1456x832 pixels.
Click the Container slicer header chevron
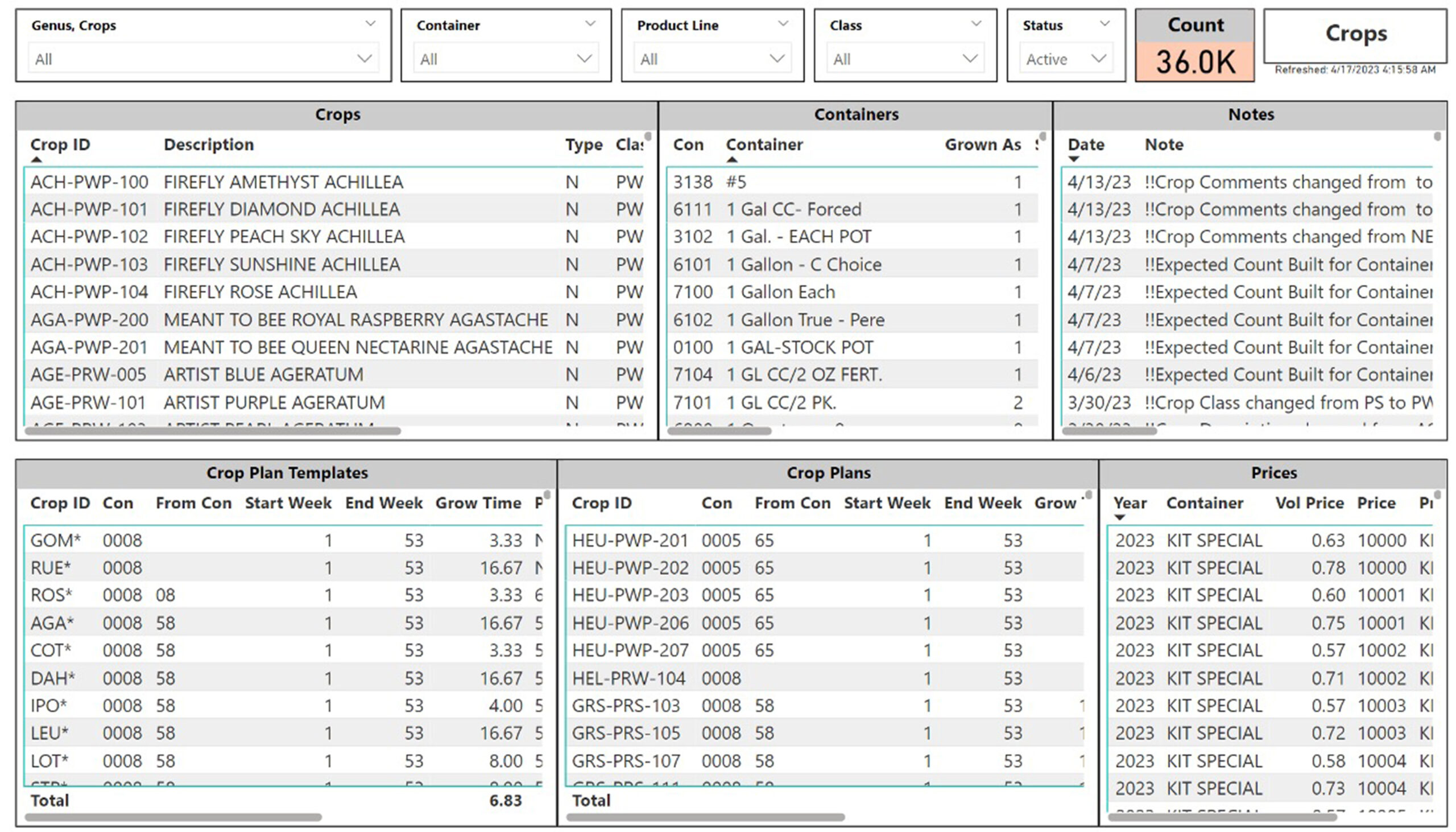tap(590, 23)
